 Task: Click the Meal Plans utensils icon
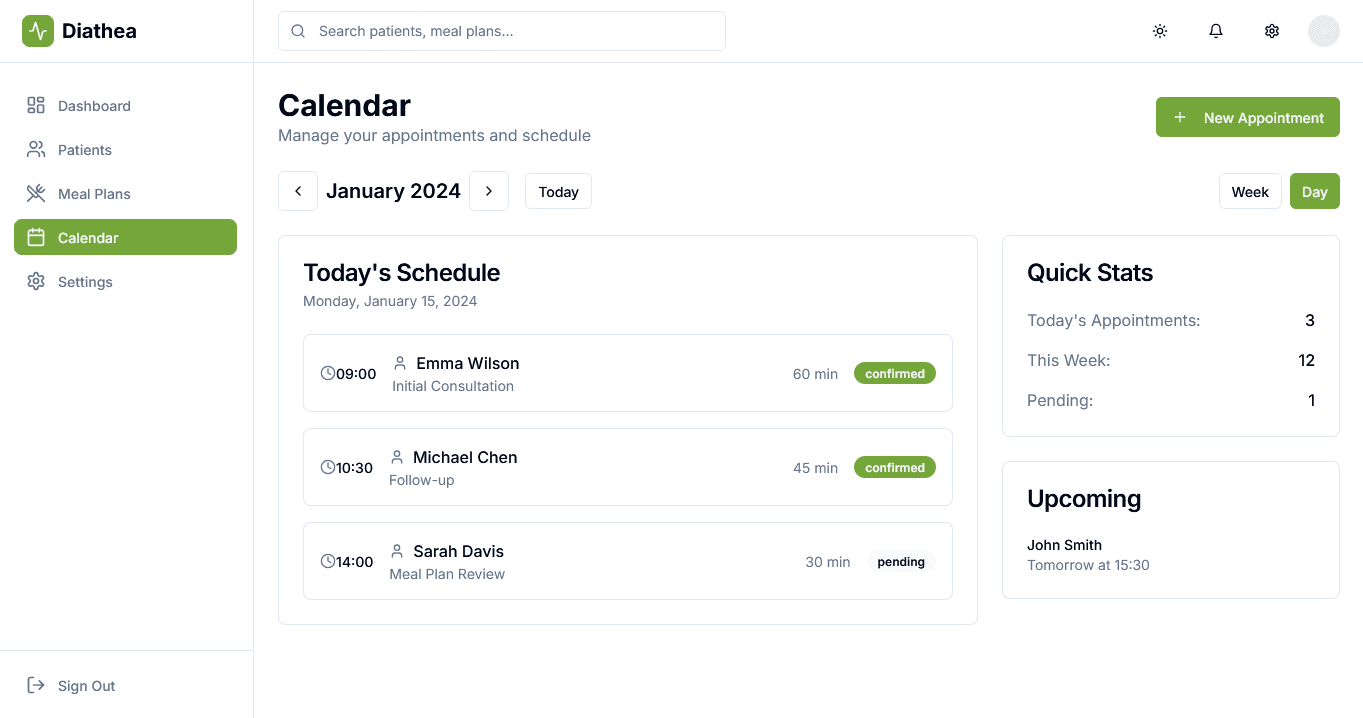point(36,193)
